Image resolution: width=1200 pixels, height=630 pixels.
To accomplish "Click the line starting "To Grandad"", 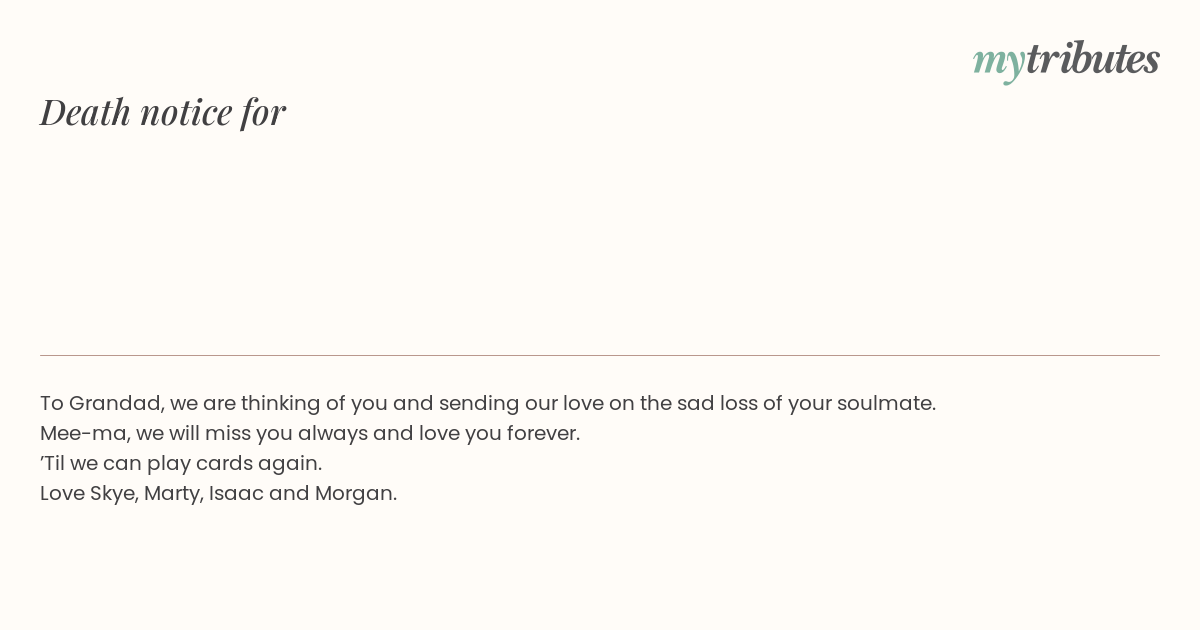I will click(x=488, y=403).
